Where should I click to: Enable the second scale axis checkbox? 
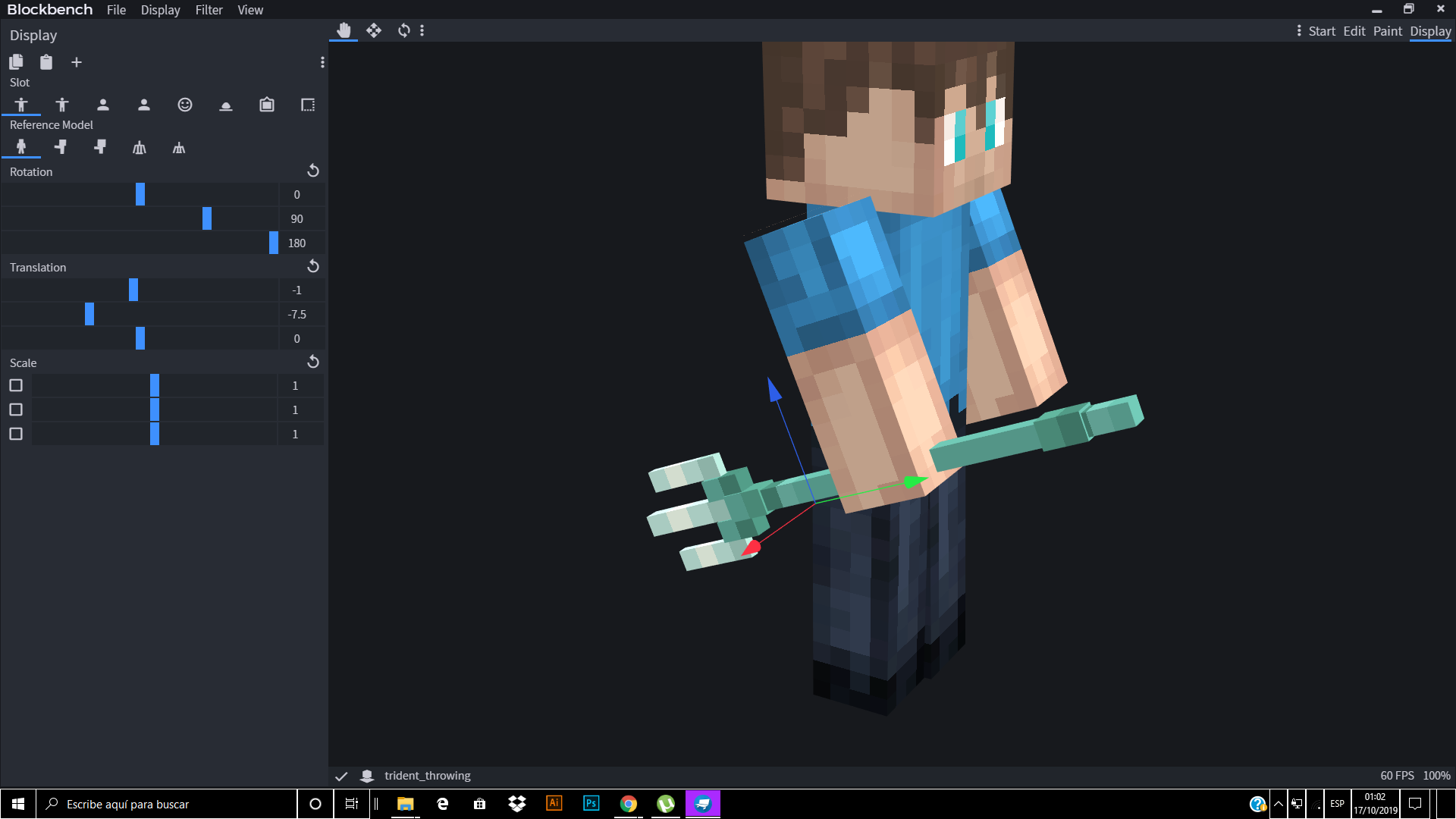click(16, 409)
